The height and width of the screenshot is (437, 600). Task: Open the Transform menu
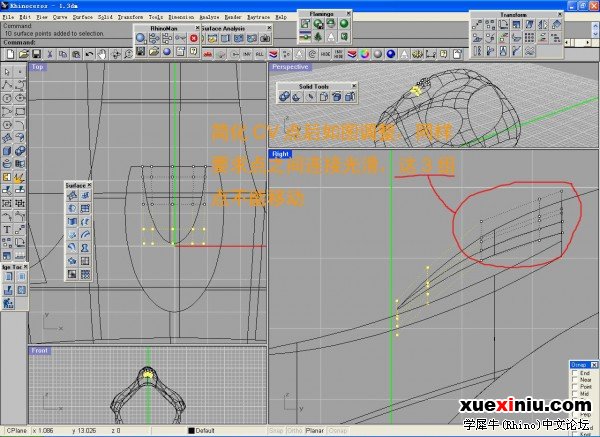click(130, 17)
